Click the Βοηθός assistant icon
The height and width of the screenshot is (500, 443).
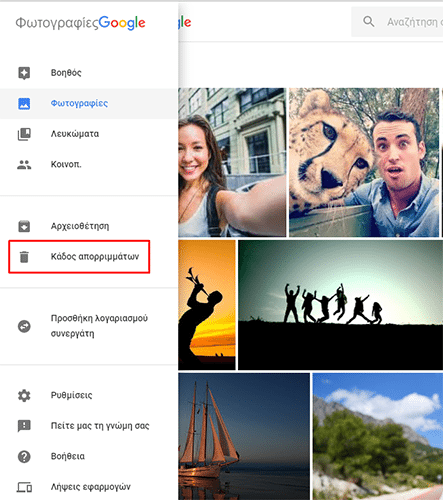click(x=24, y=73)
